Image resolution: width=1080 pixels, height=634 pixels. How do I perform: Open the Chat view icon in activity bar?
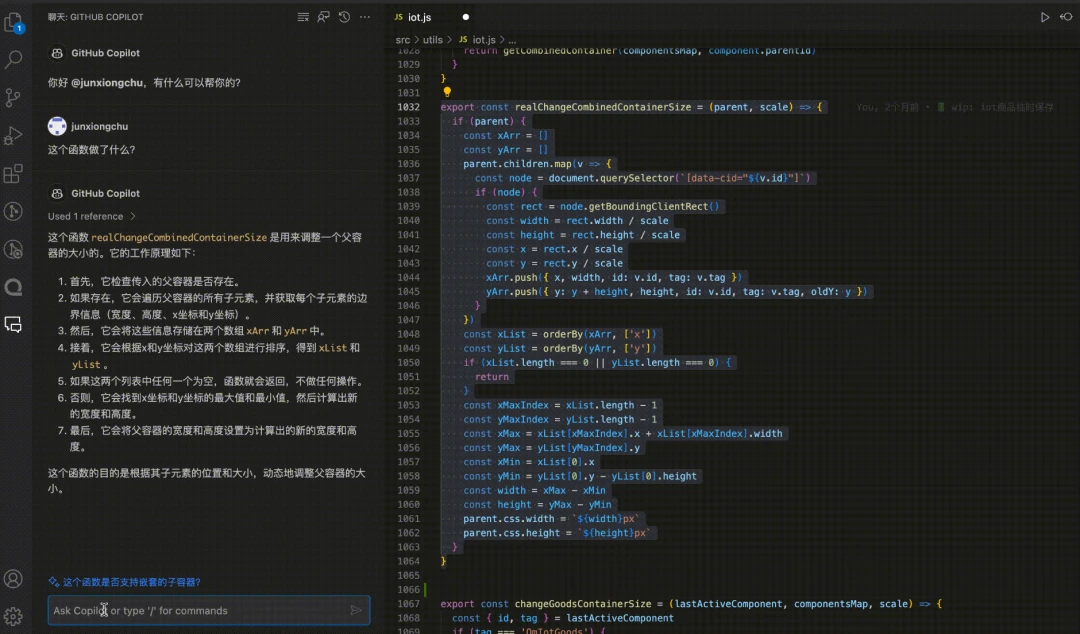14,324
